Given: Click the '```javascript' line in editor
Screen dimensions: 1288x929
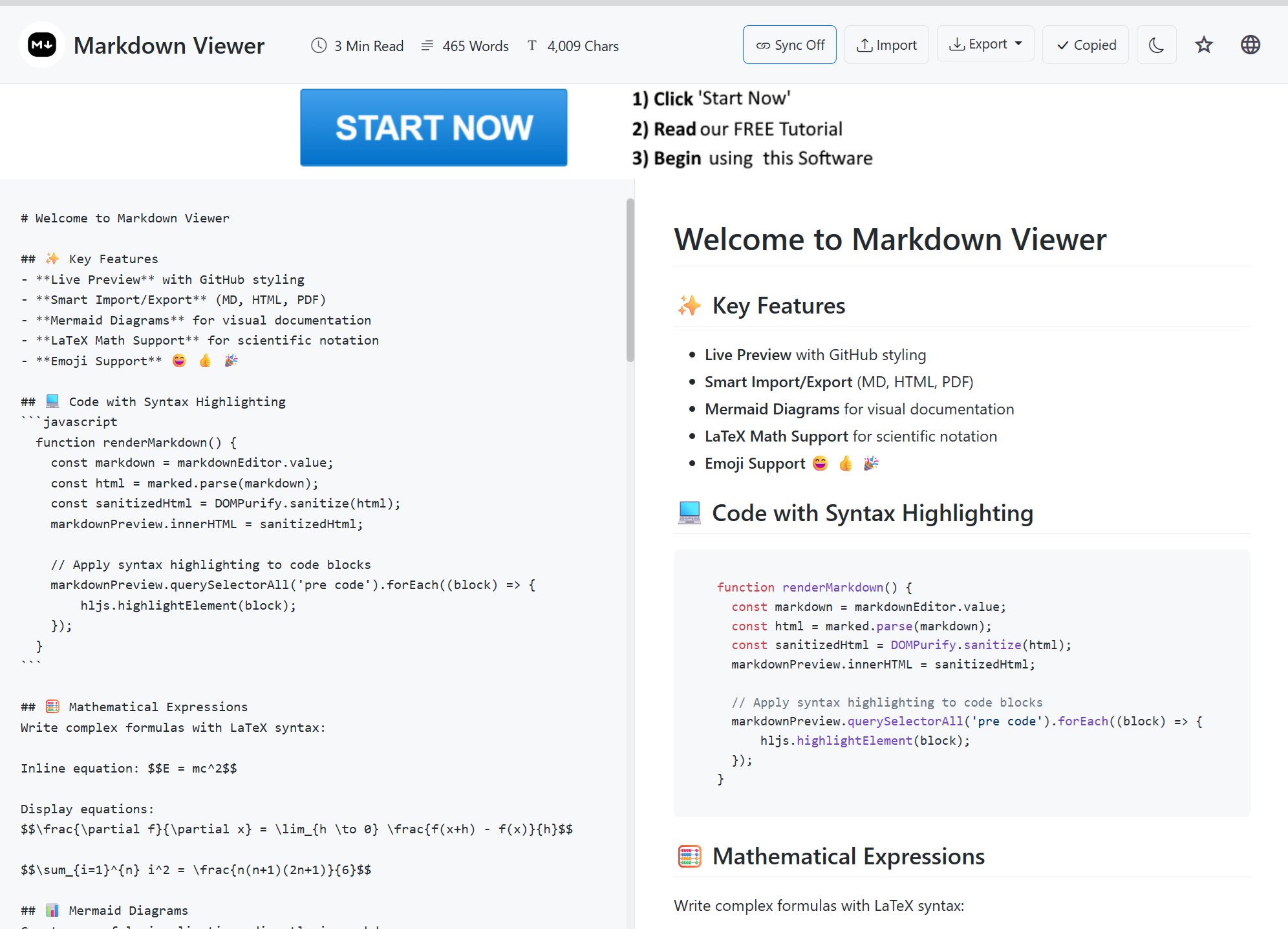Looking at the screenshot, I should (x=69, y=422).
